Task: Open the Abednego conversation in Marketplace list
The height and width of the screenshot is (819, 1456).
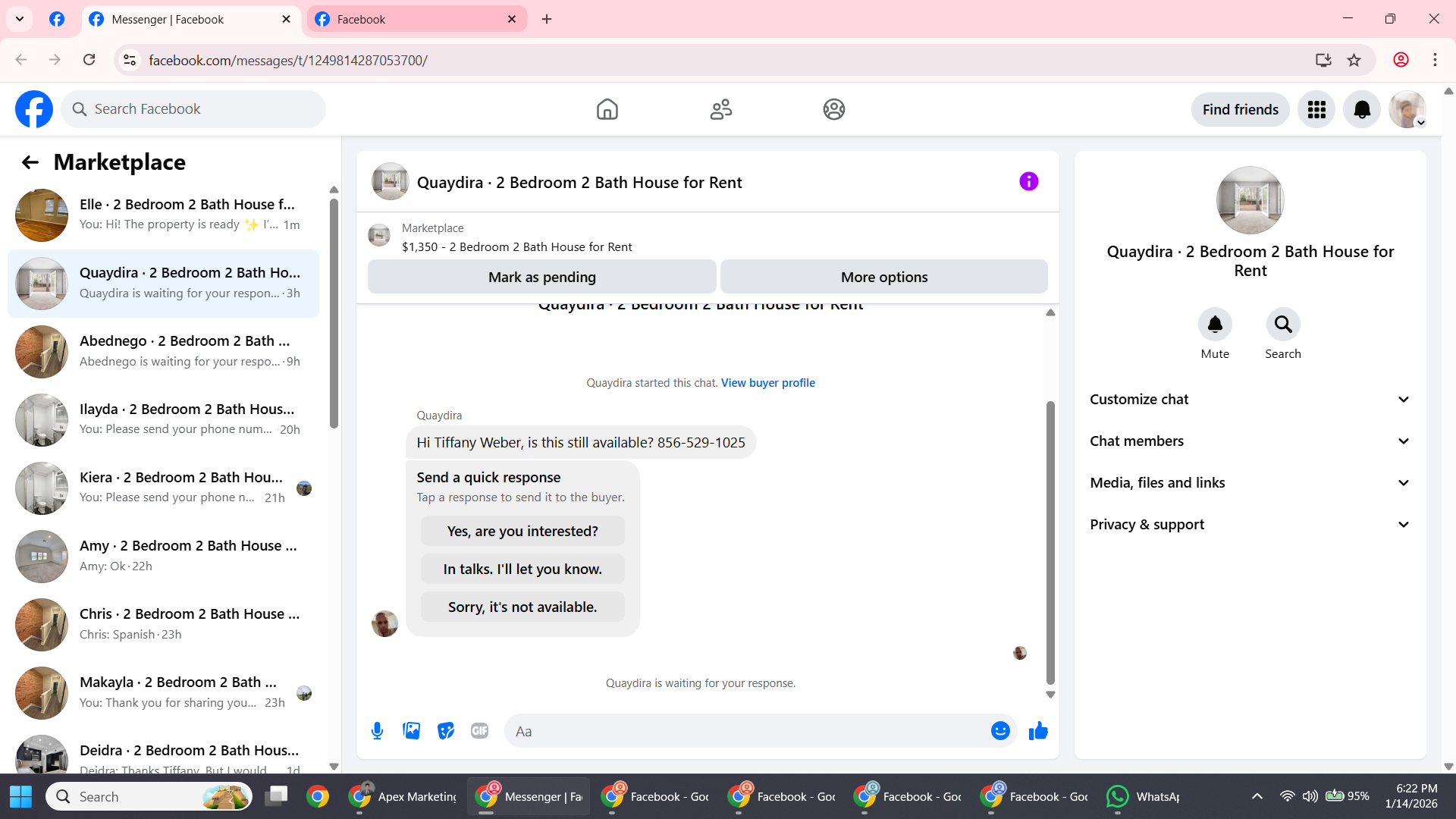Action: click(163, 351)
